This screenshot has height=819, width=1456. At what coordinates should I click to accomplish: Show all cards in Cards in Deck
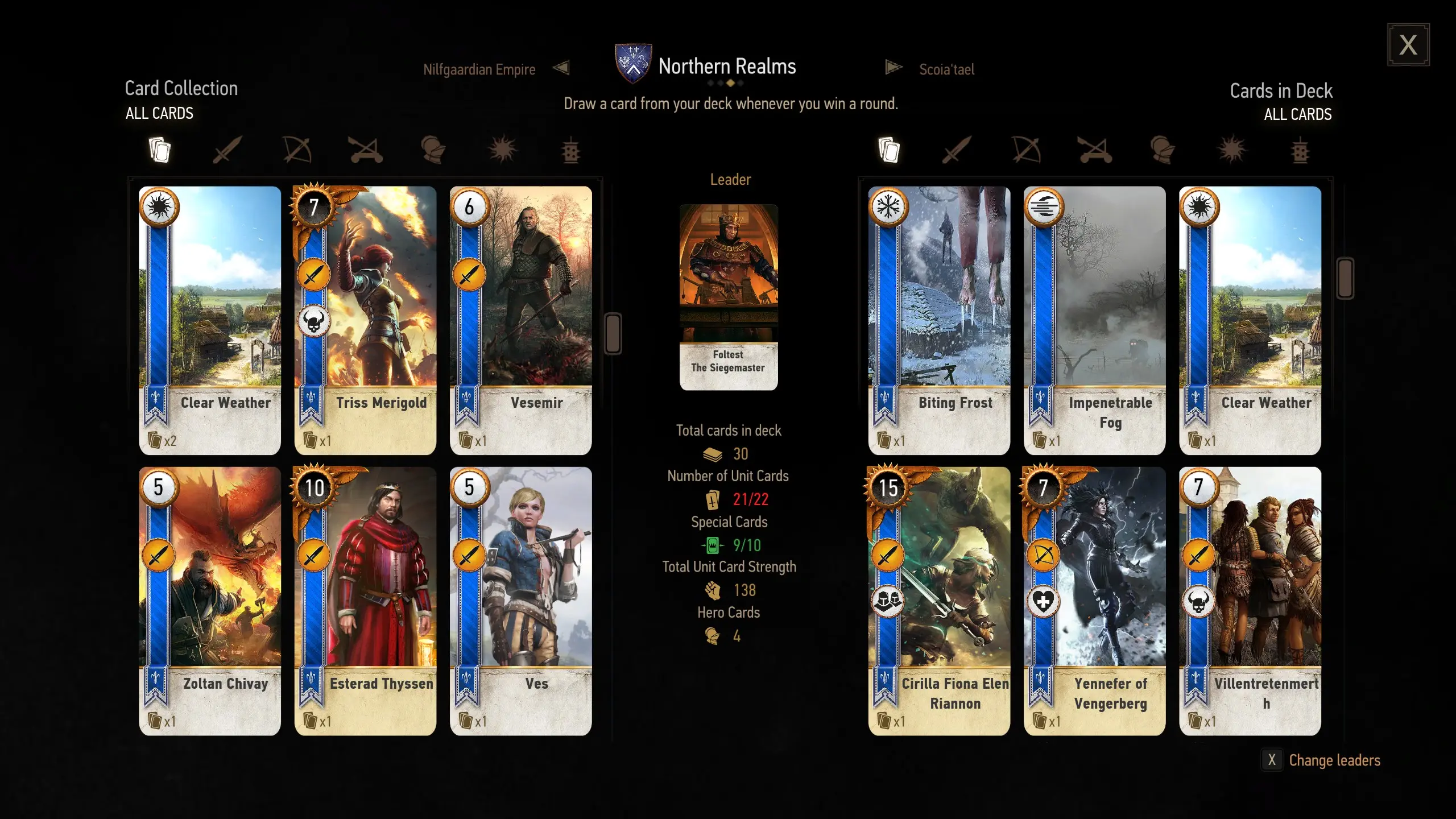[888, 150]
